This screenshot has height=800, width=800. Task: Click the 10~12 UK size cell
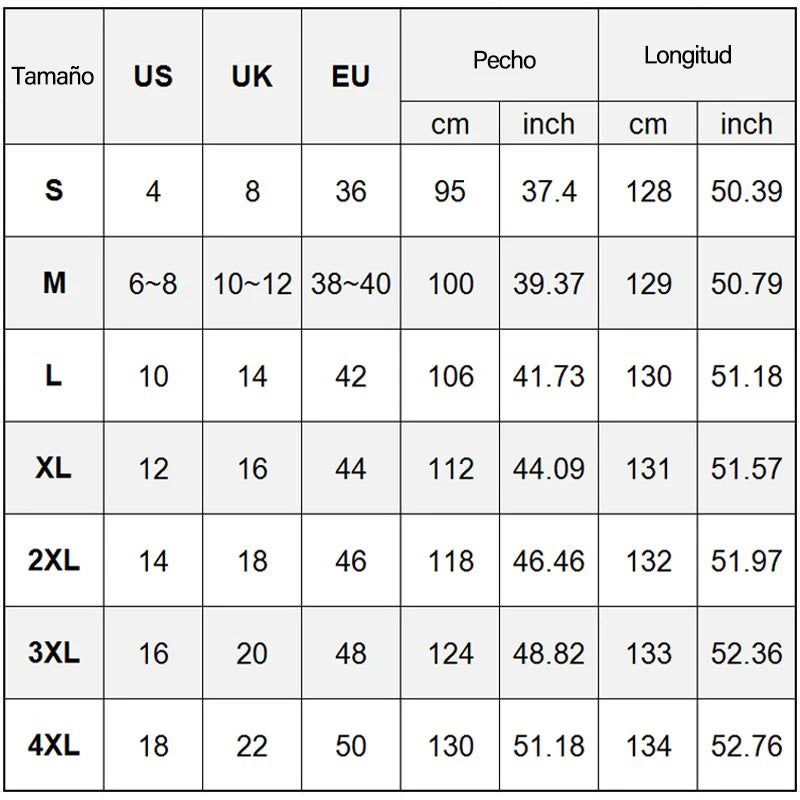pyautogui.click(x=252, y=283)
